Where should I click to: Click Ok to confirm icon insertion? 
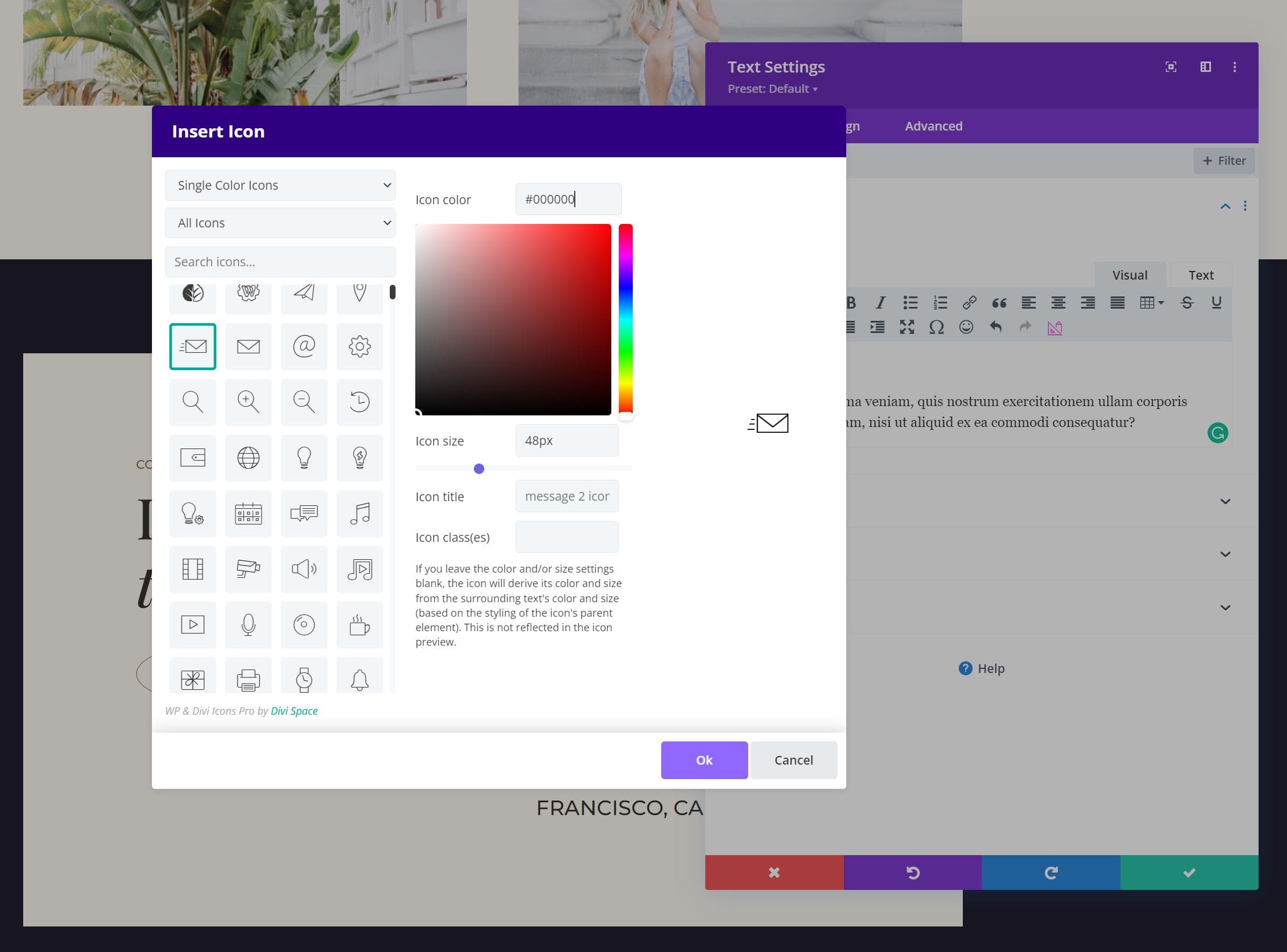pyautogui.click(x=703, y=759)
